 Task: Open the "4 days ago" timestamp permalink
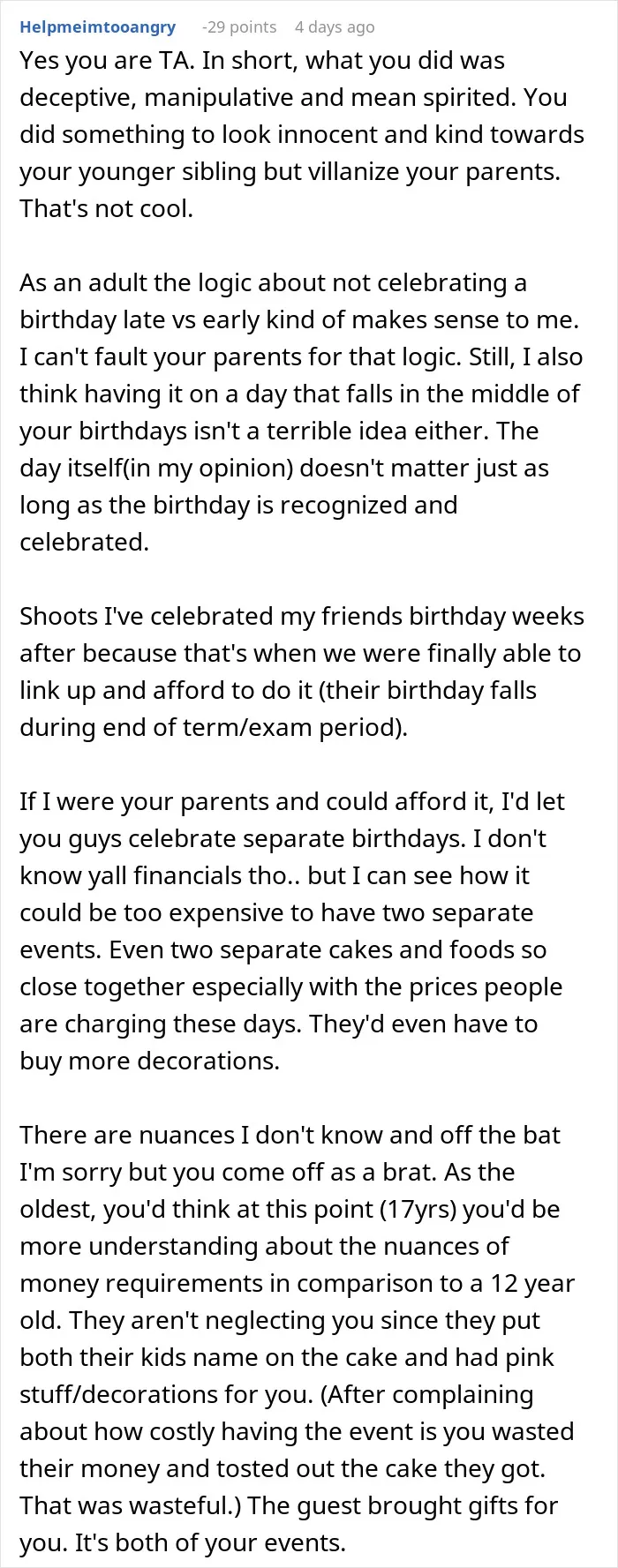coord(335,27)
